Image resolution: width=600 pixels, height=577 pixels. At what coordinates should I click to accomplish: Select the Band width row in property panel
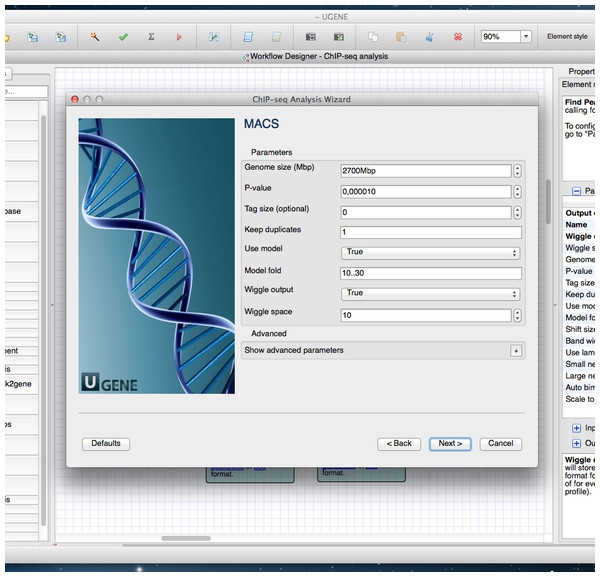click(579, 341)
